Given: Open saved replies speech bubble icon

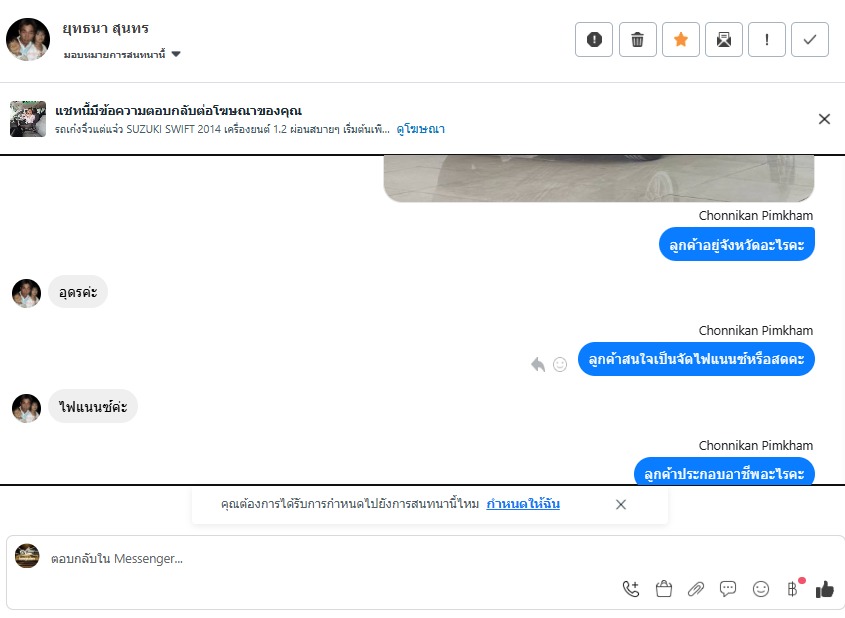Looking at the screenshot, I should coord(728,588).
